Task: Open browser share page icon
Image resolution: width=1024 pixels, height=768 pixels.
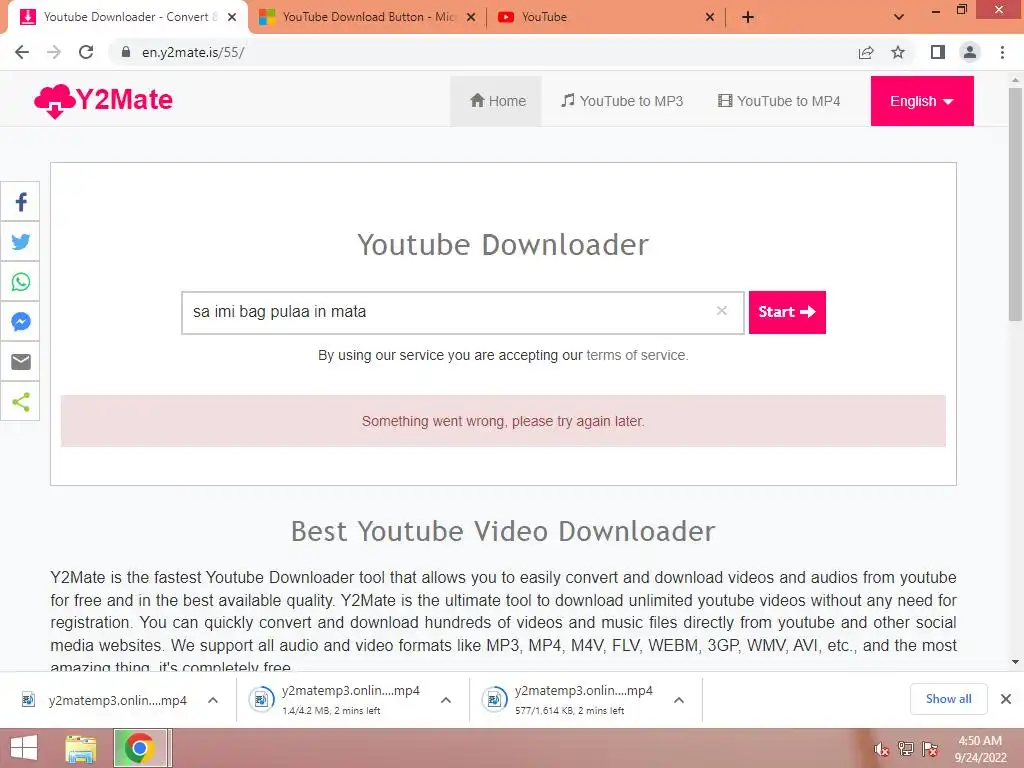Action: click(x=866, y=52)
